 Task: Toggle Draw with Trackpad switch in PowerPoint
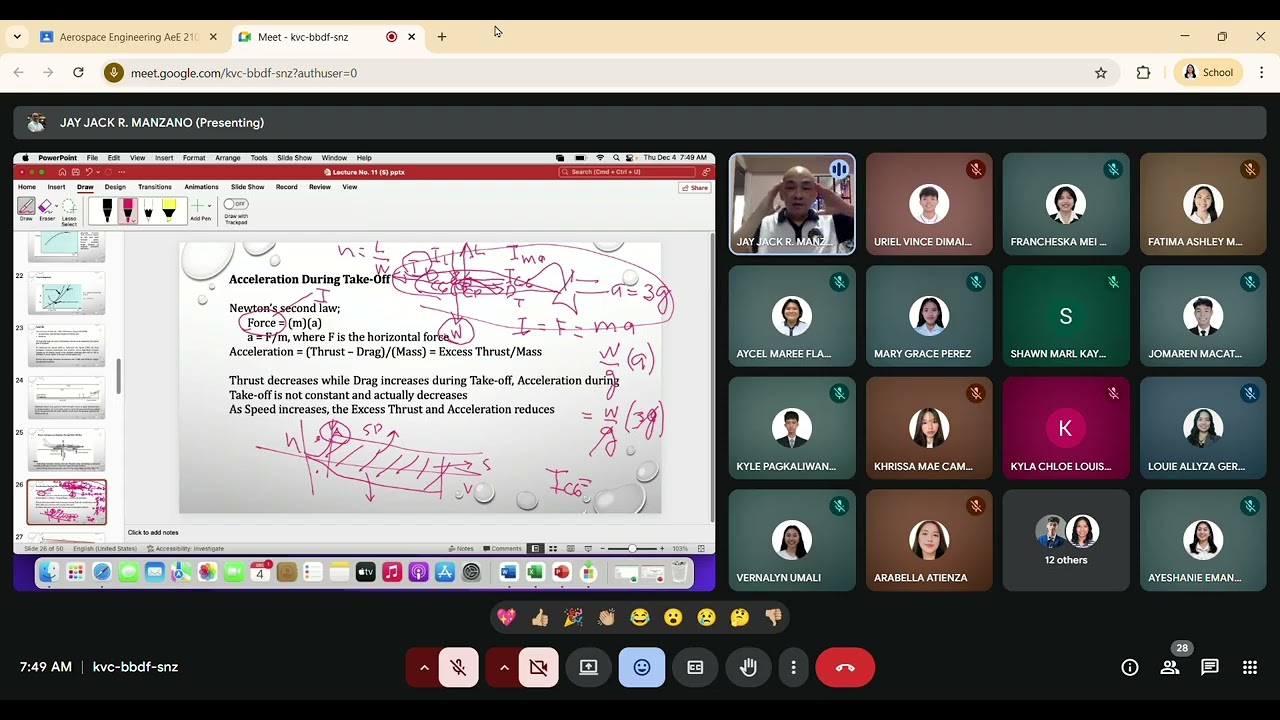[236, 204]
